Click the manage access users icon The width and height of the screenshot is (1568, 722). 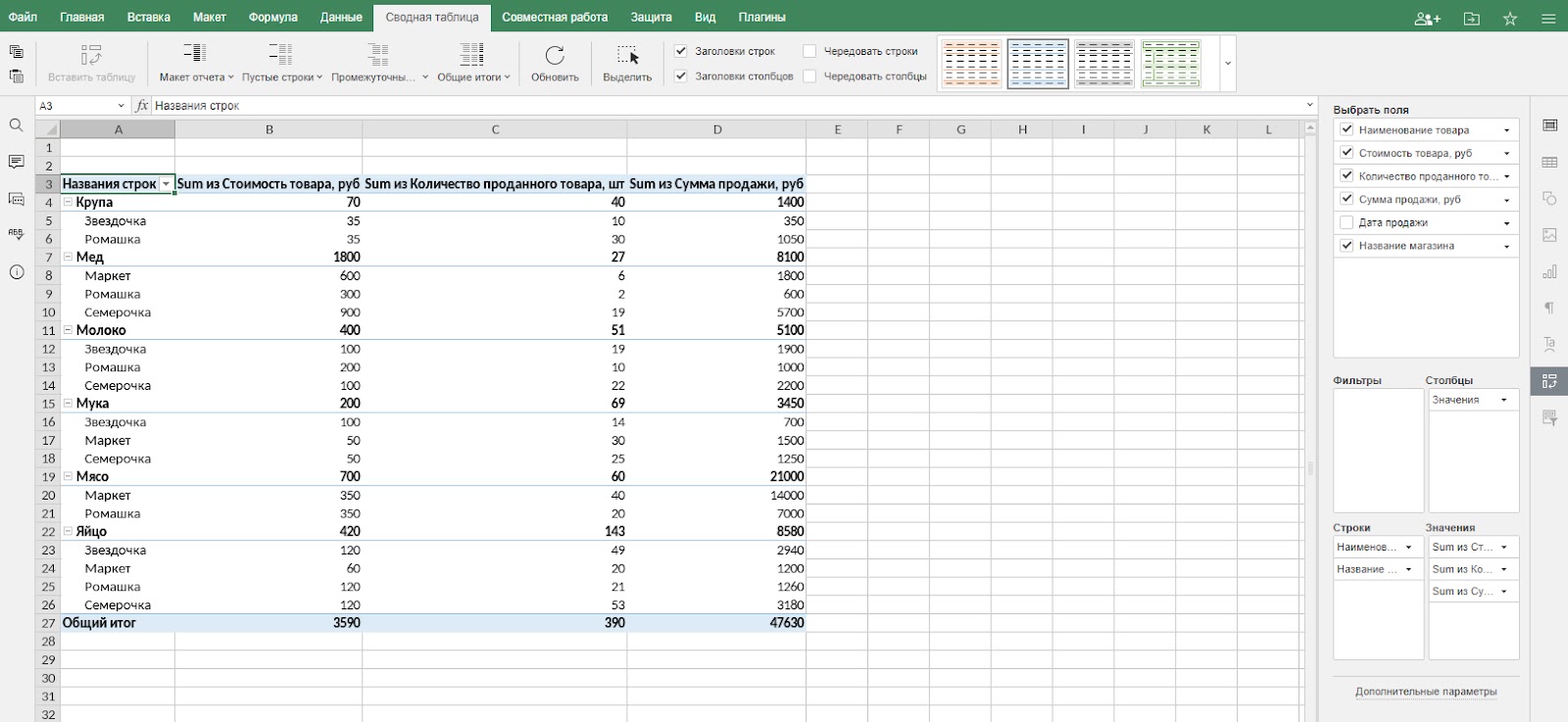click(x=1428, y=18)
